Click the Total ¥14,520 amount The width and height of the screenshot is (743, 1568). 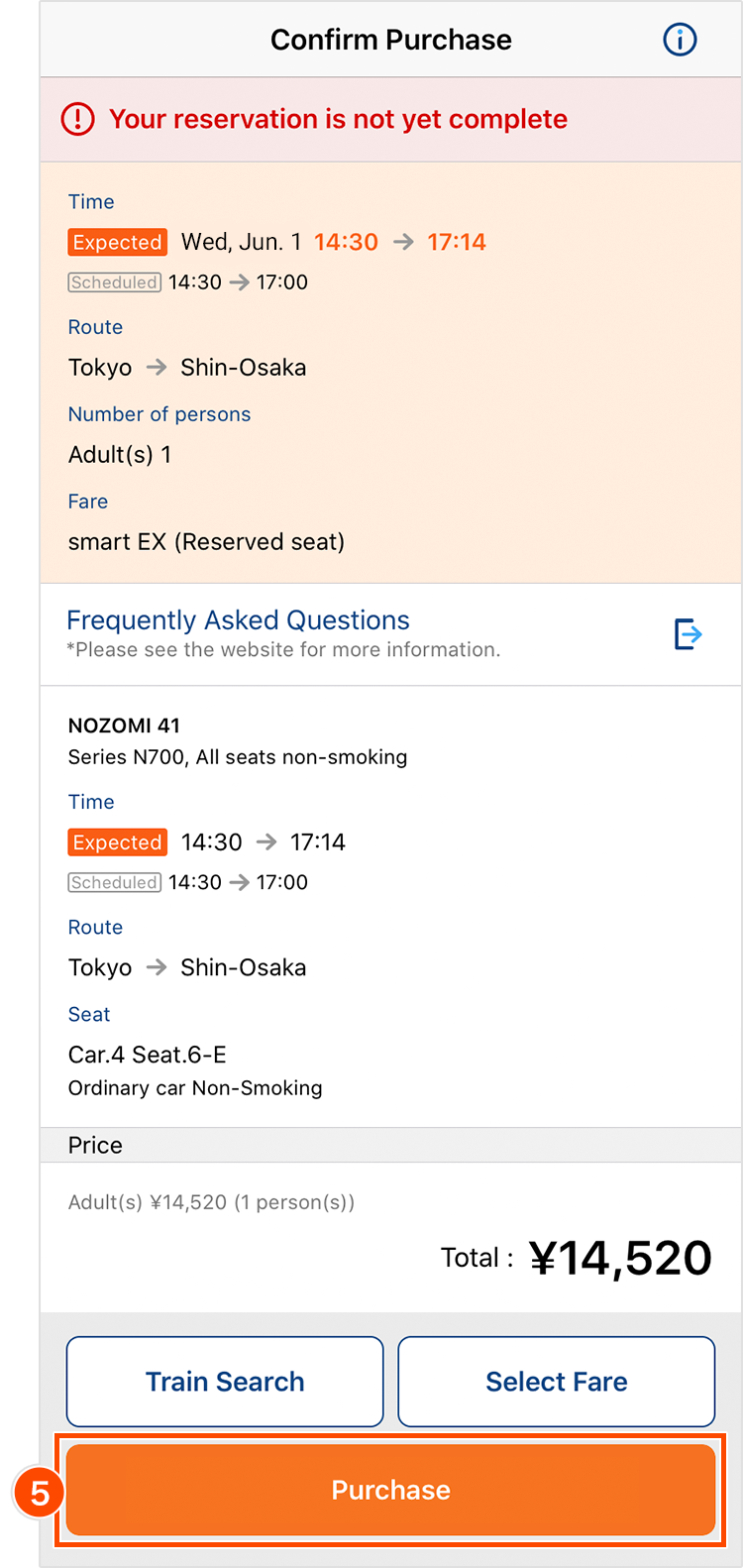pos(620,1259)
